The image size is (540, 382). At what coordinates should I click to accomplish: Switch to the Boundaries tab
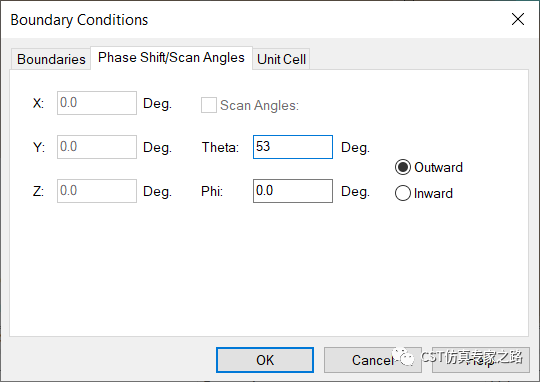51,59
